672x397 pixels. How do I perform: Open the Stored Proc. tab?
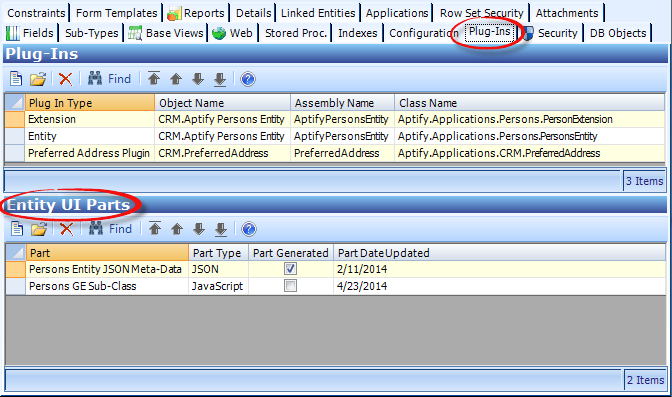pyautogui.click(x=295, y=33)
